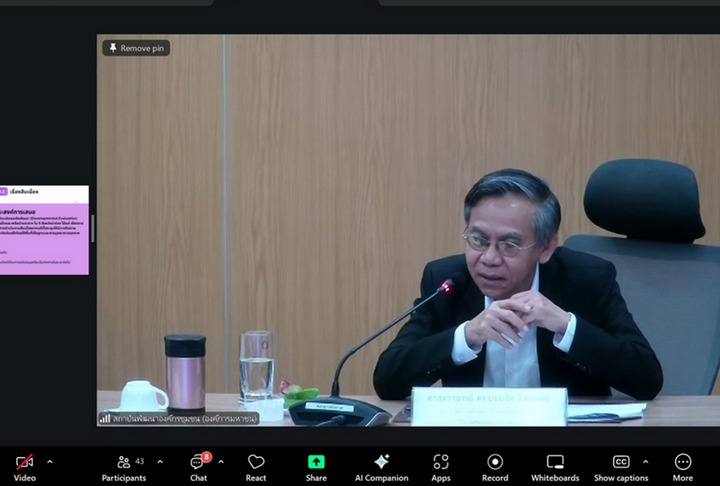Click the Remove pin button
720x486 pixels.
click(136, 48)
